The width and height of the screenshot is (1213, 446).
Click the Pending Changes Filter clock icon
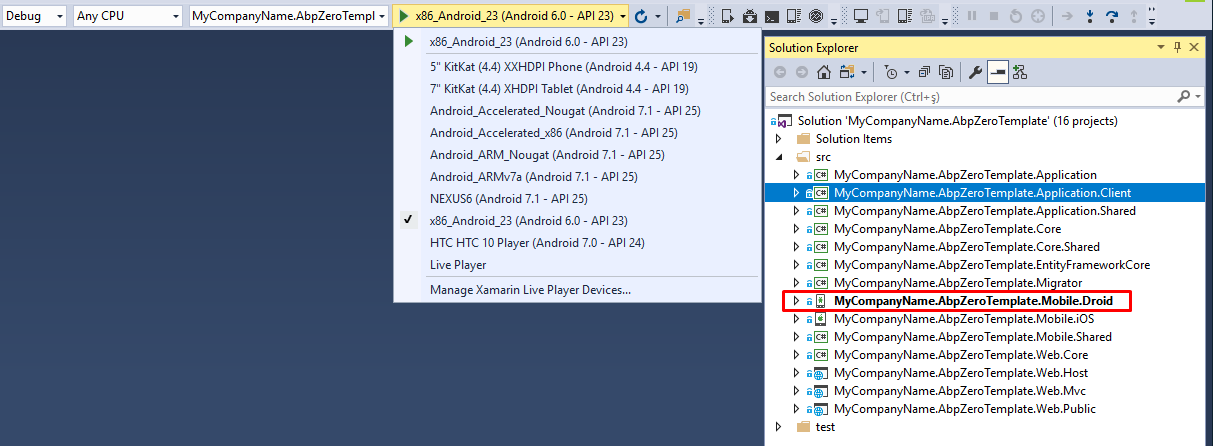tap(890, 73)
